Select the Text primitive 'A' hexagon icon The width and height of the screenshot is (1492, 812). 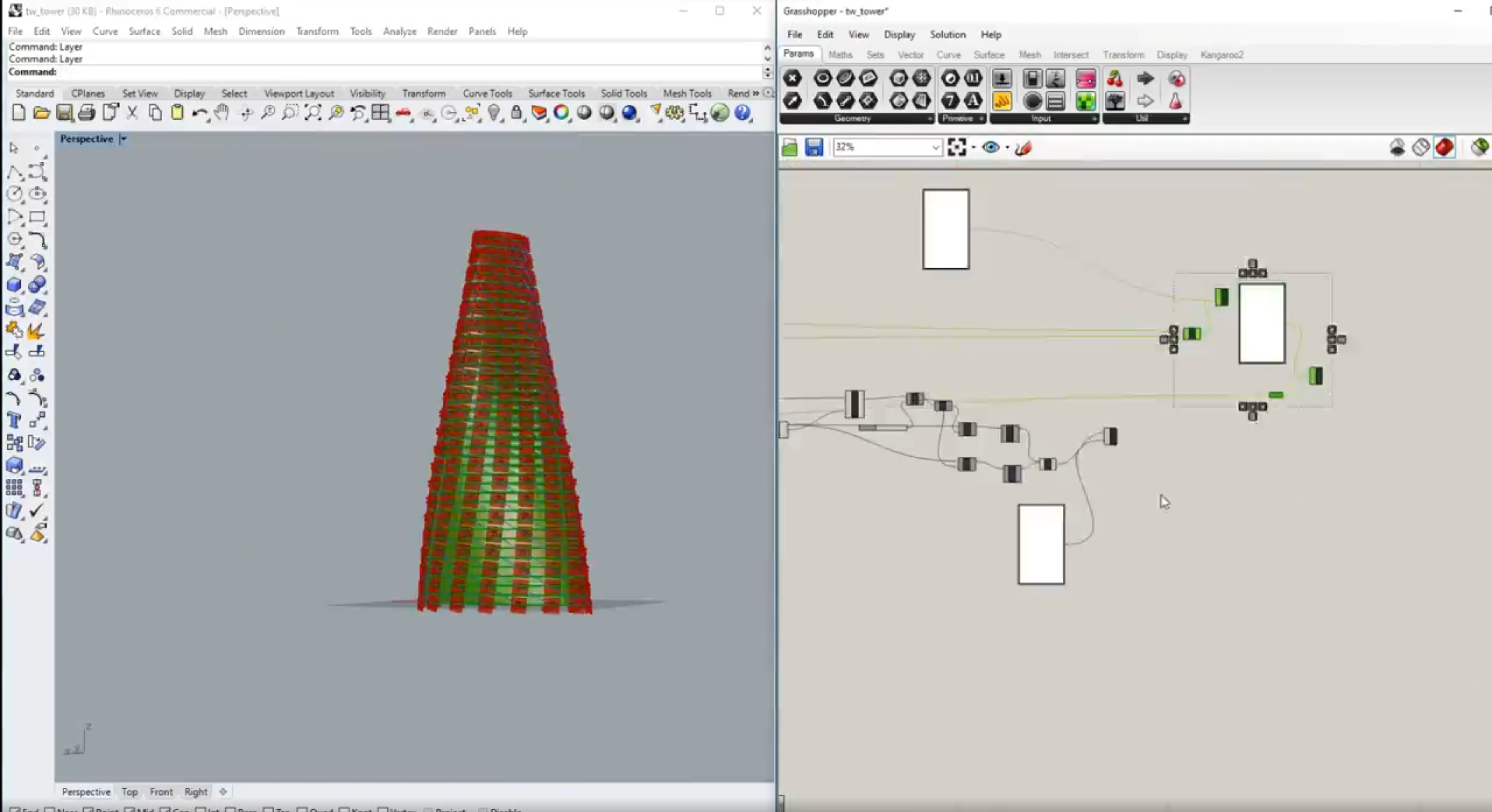973,101
